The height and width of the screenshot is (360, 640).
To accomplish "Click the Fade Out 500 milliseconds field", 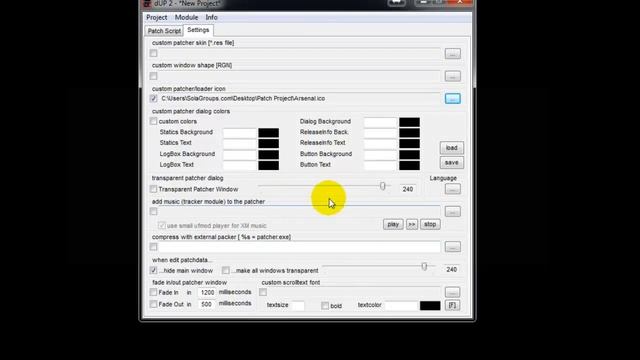I will 207,304.
